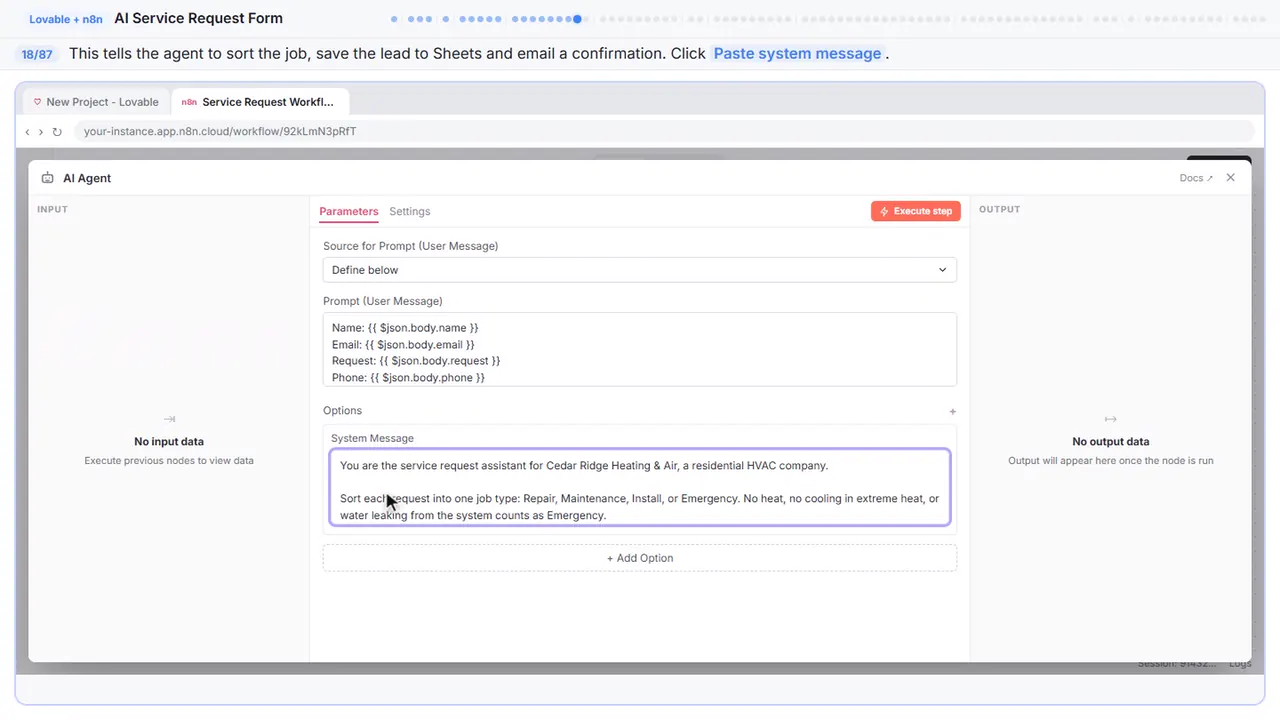Reload the page with the refresh icon
Image resolution: width=1280 pixels, height=720 pixels.
(57, 132)
